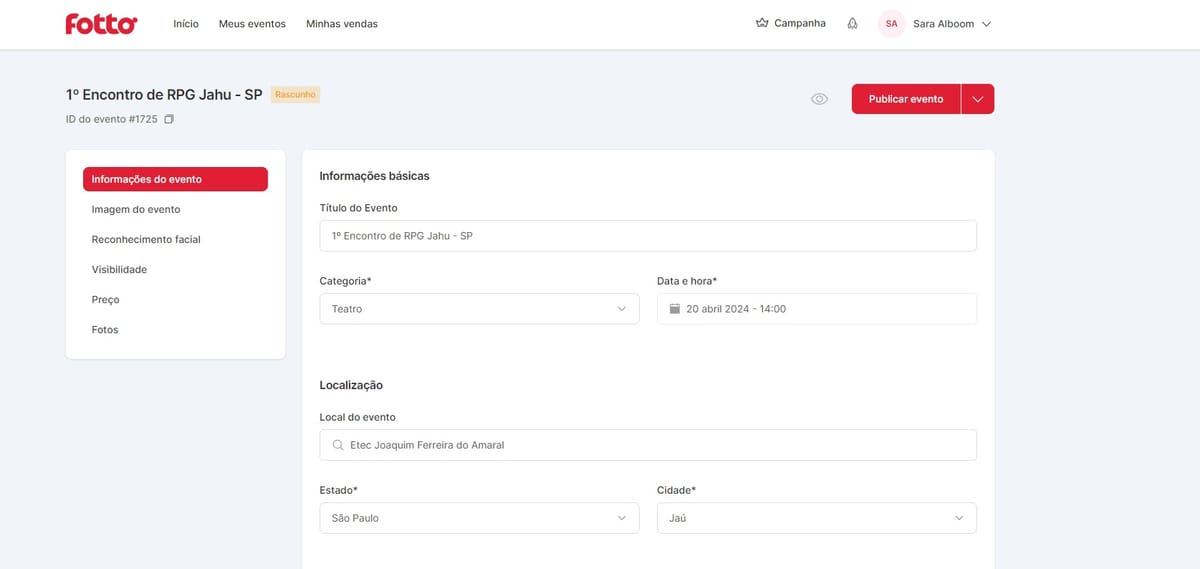This screenshot has width=1200, height=569.
Task: Click the calendar icon in date field
Action: (675, 309)
